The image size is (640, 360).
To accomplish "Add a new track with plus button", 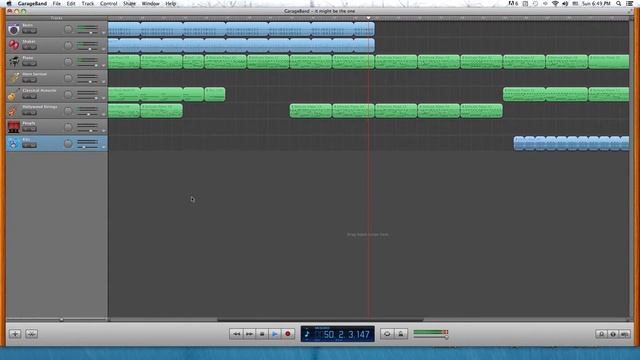I will click(x=15, y=334).
